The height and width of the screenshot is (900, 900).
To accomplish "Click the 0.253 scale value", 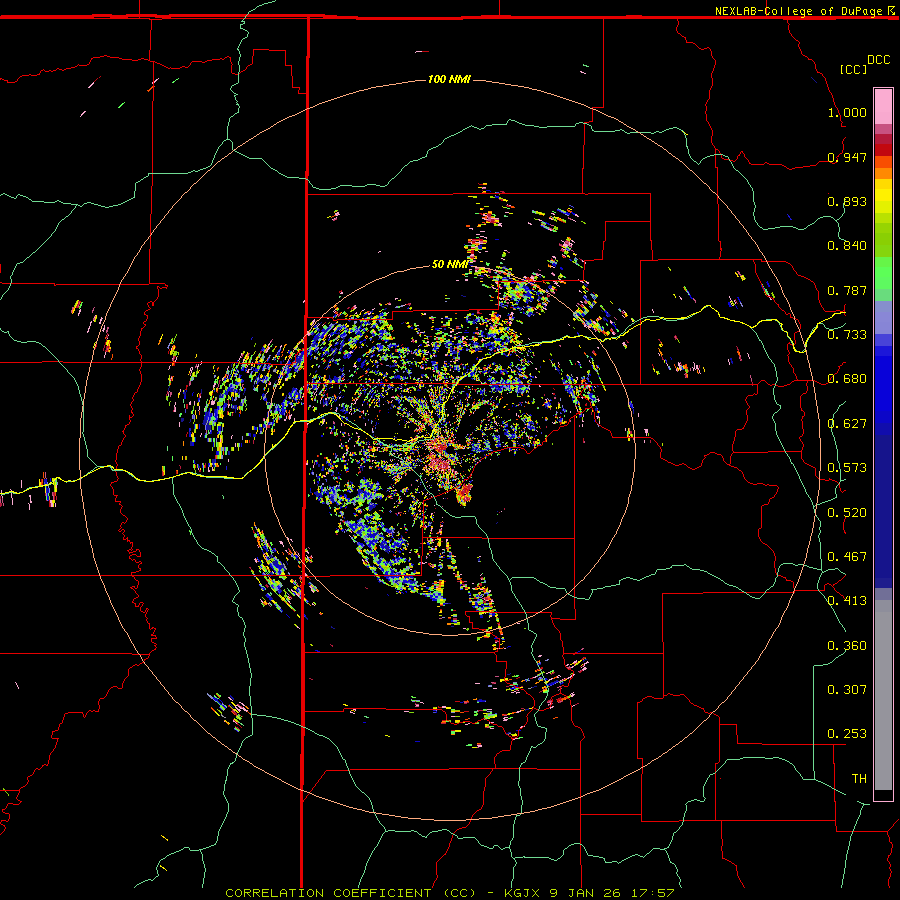I will point(847,734).
